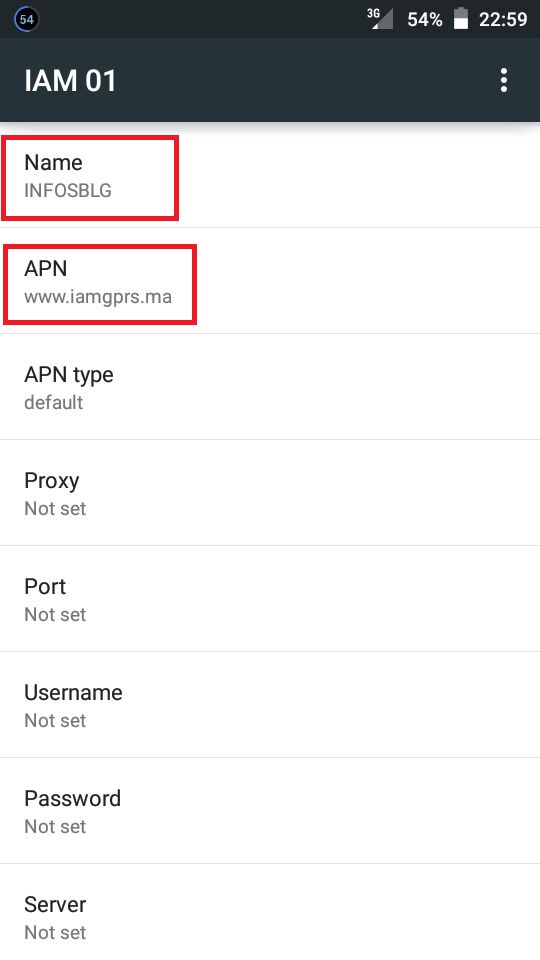Screen dimensions: 540x960
Task: Open the APN type setting
Action: [270, 387]
